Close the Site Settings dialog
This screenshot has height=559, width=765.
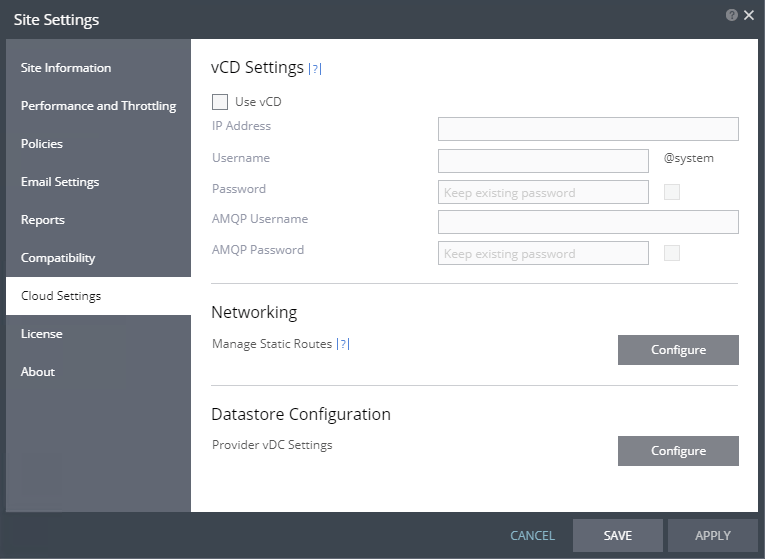(749, 15)
